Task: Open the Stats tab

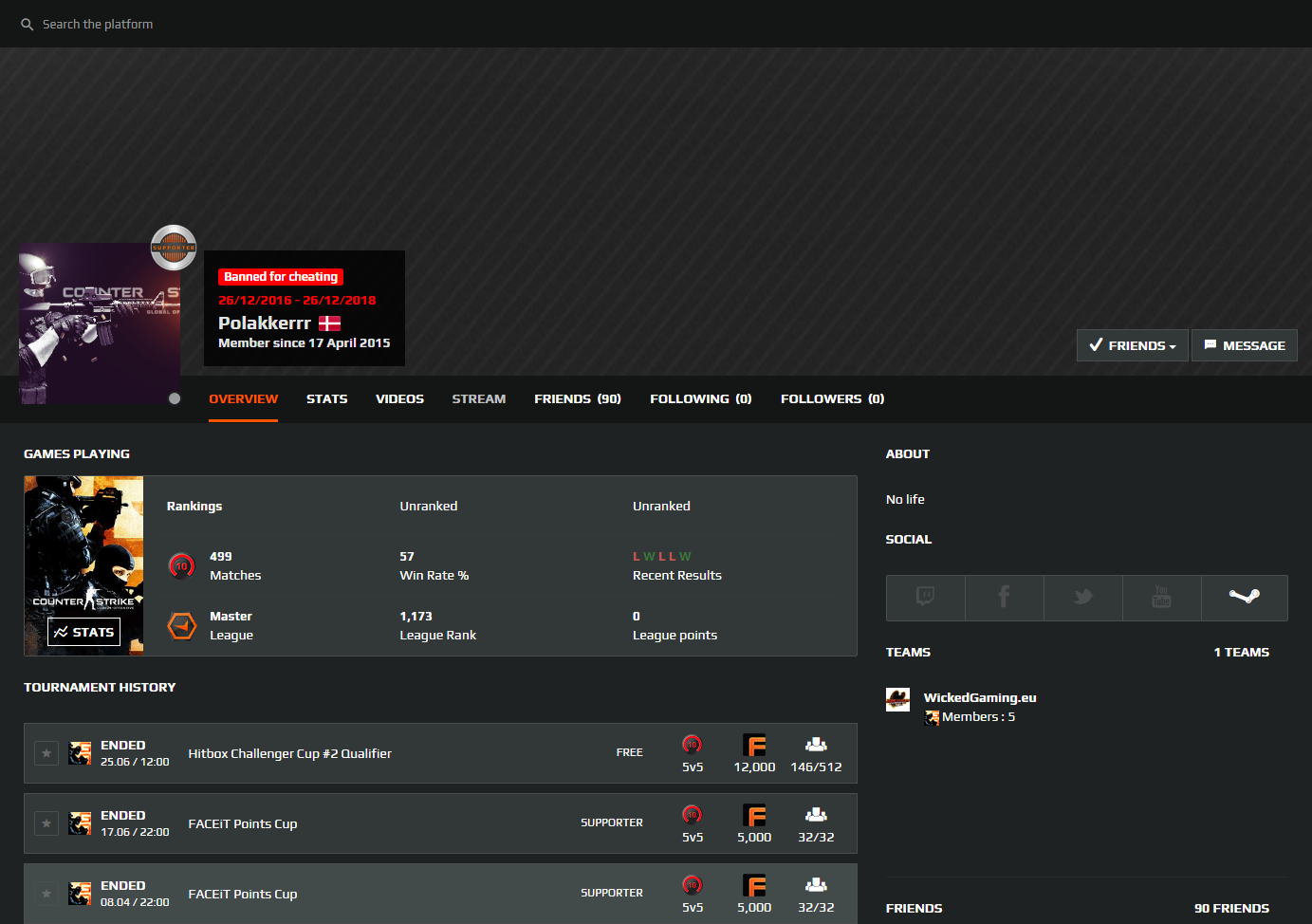Action: coord(327,399)
